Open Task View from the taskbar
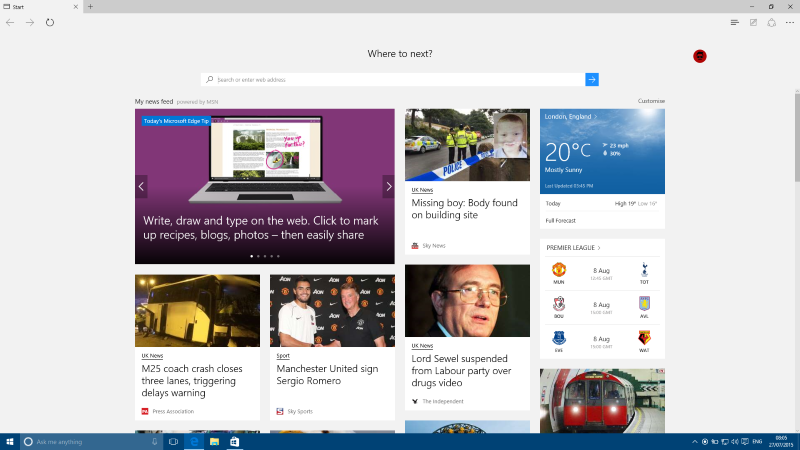 pos(173,442)
